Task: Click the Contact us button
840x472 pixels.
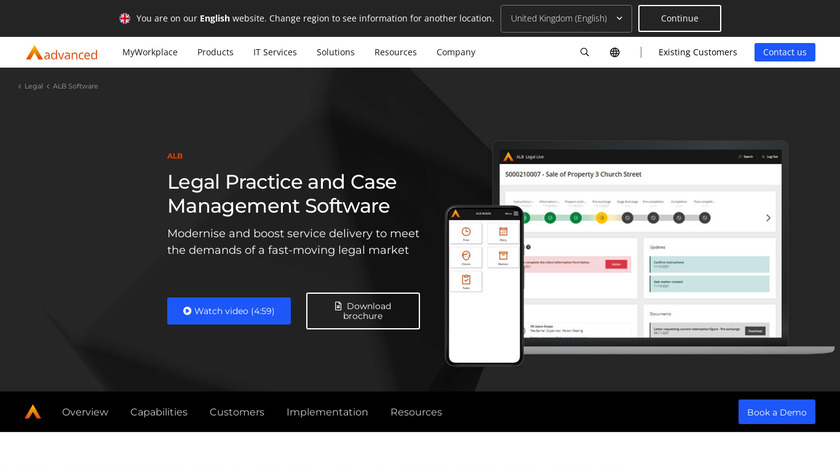Action: [x=784, y=52]
